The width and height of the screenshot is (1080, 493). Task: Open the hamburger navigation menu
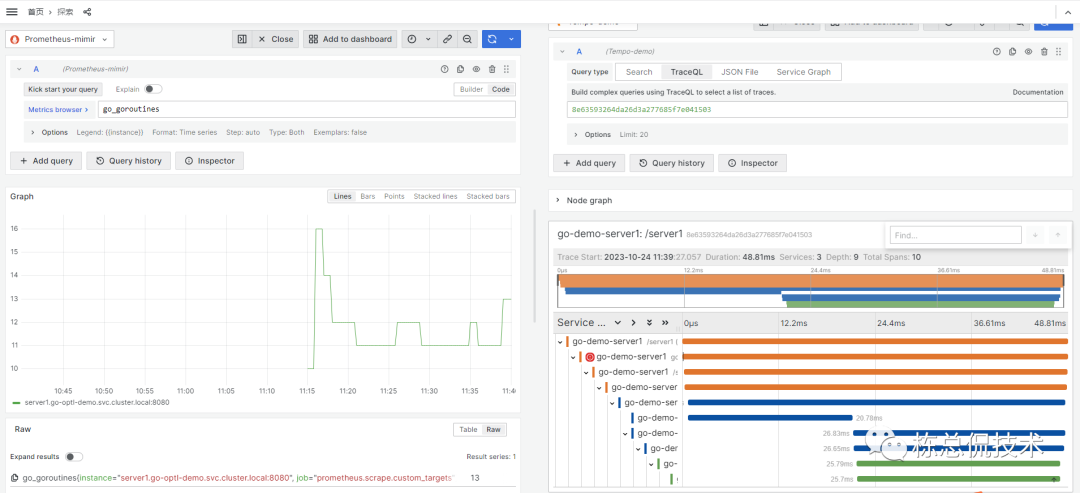pos(12,12)
